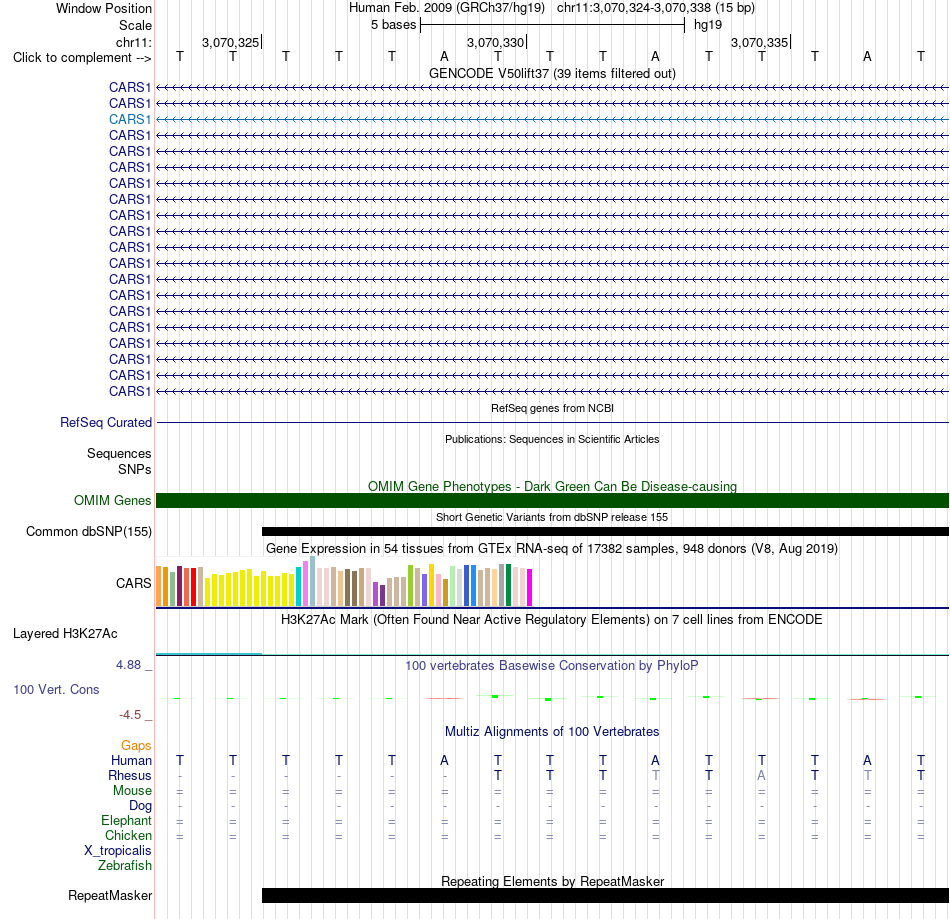Click the Window Position label

click(x=104, y=8)
